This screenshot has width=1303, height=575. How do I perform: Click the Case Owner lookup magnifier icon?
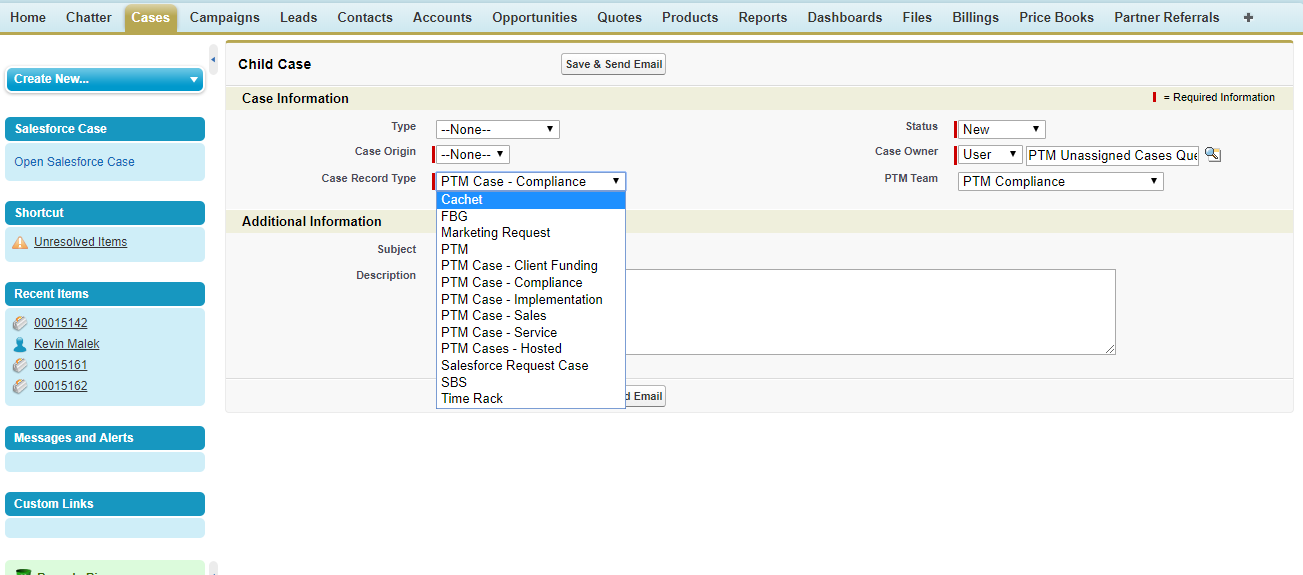[1212, 155]
